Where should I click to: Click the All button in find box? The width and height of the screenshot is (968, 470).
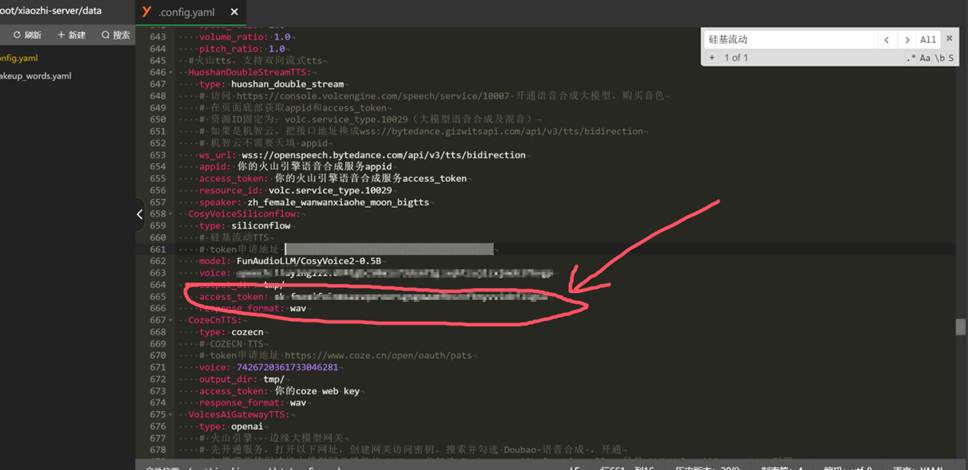point(928,40)
